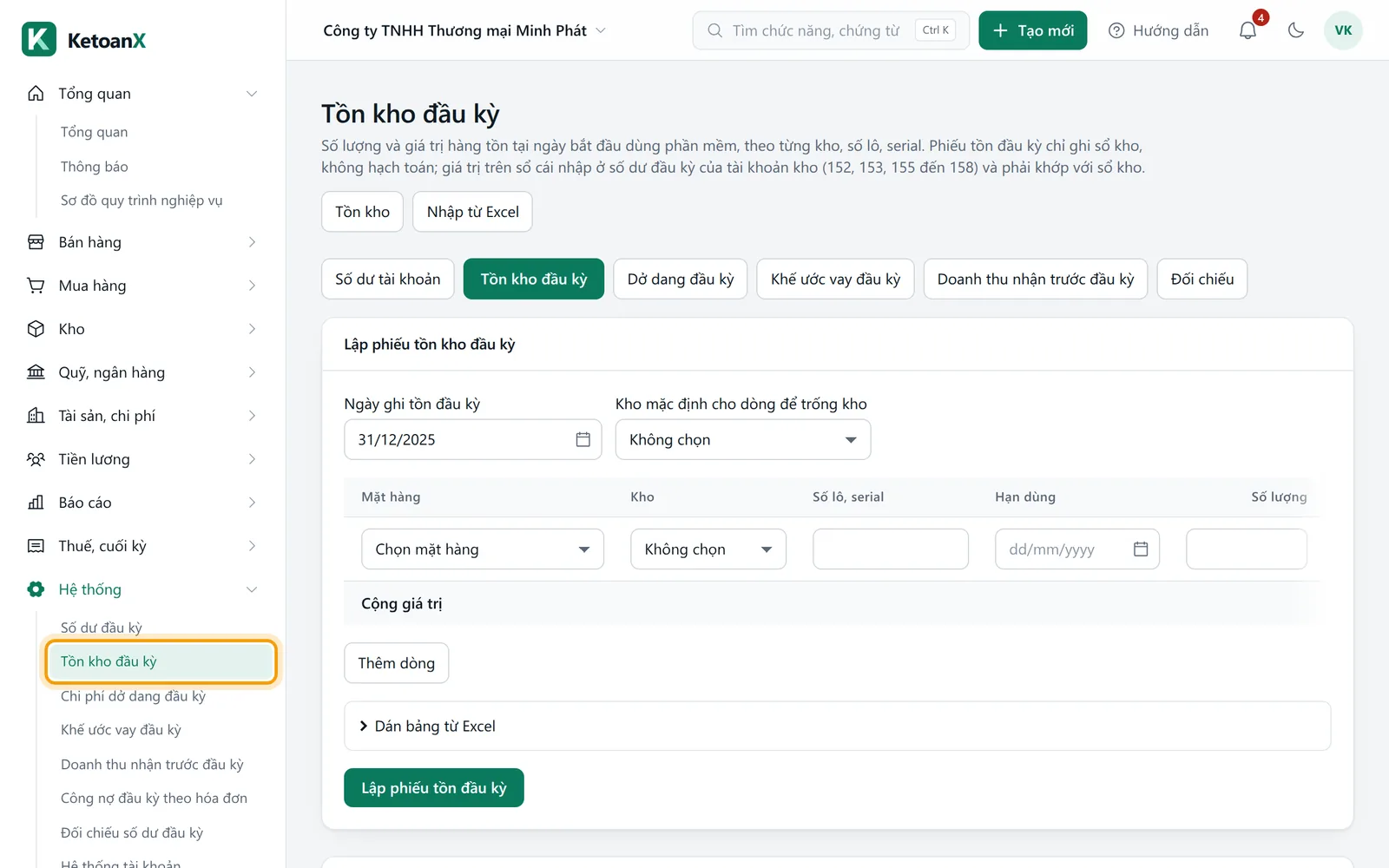Click the Bán hàng store icon
1389x868 pixels.
tap(36, 242)
